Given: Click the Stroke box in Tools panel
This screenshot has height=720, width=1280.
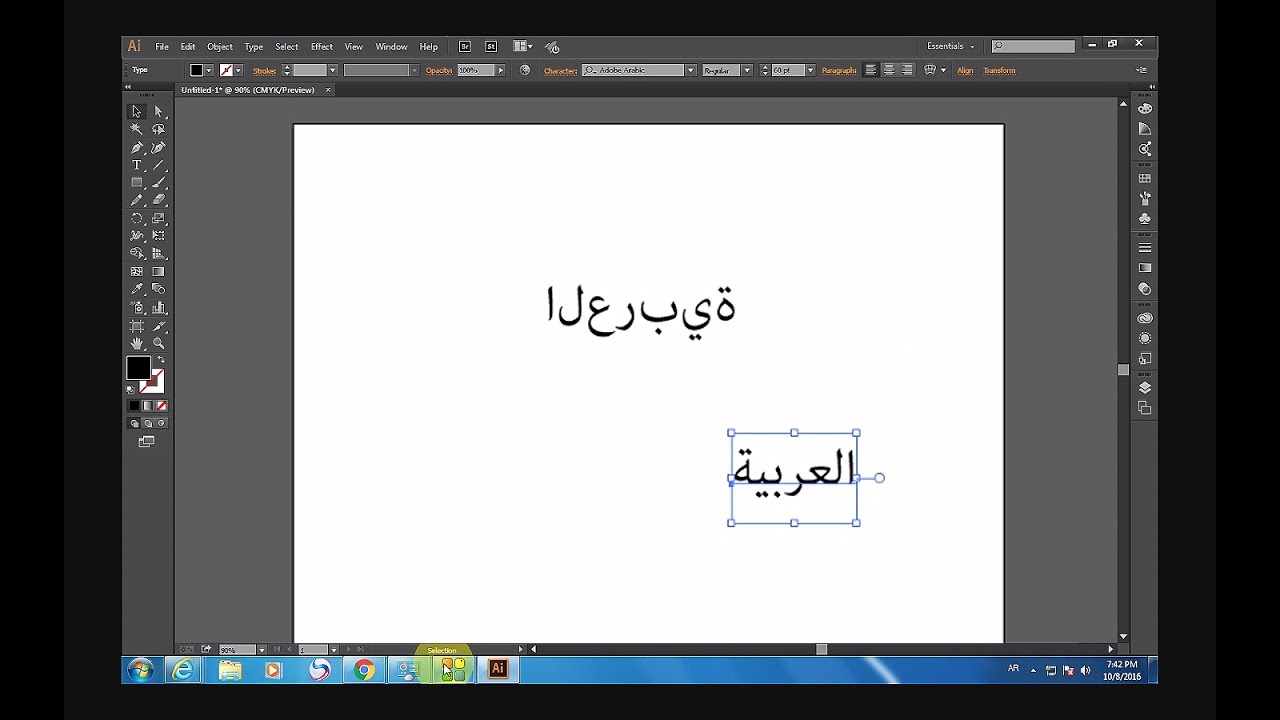Looking at the screenshot, I should [x=152, y=381].
